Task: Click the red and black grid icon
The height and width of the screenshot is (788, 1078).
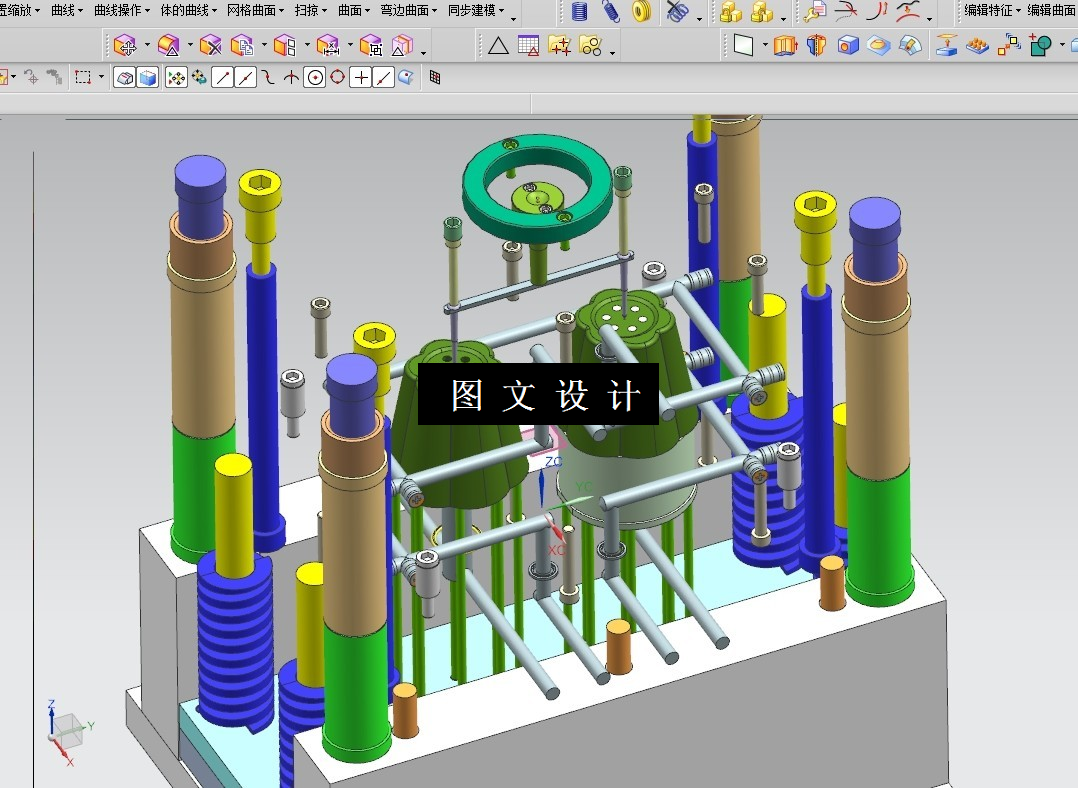Action: [434, 77]
